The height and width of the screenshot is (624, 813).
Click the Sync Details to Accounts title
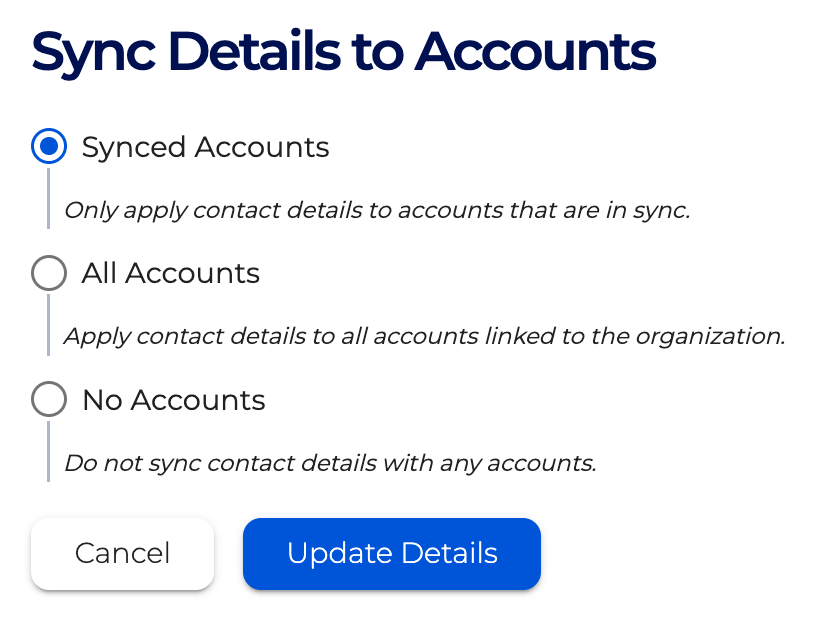(345, 51)
